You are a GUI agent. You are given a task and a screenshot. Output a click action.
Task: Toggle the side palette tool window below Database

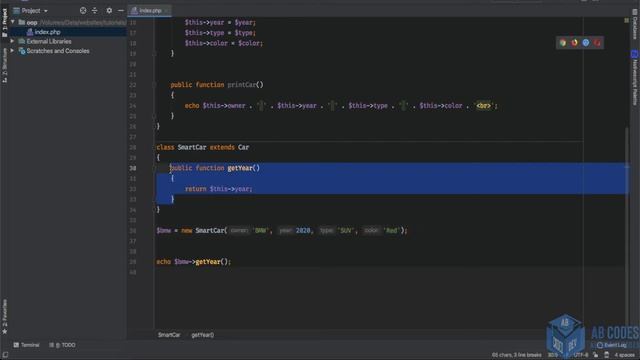tap(635, 78)
